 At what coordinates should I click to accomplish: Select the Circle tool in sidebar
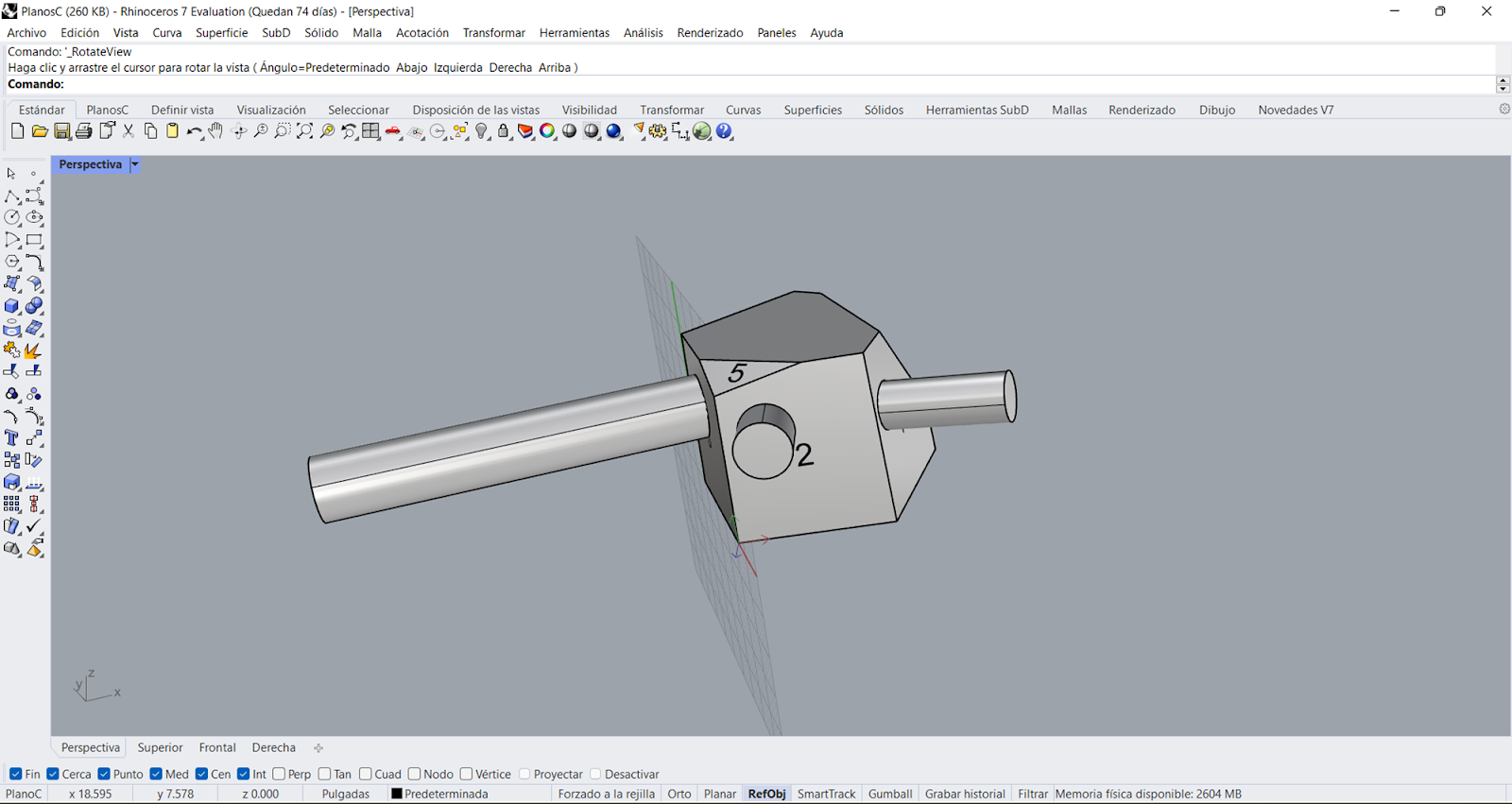[12, 217]
